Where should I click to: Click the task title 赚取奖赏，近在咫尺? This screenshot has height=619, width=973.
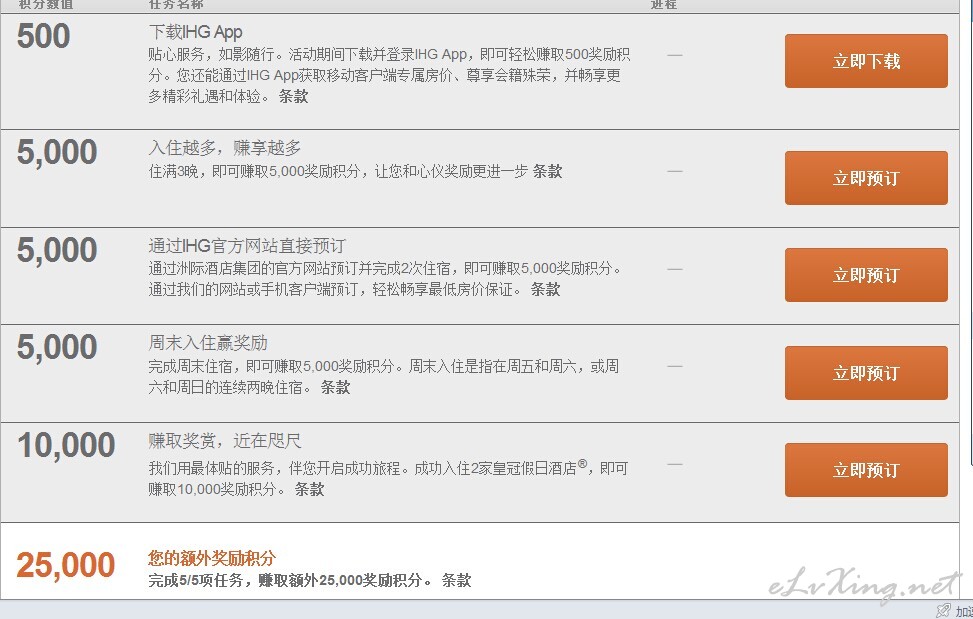[225, 441]
